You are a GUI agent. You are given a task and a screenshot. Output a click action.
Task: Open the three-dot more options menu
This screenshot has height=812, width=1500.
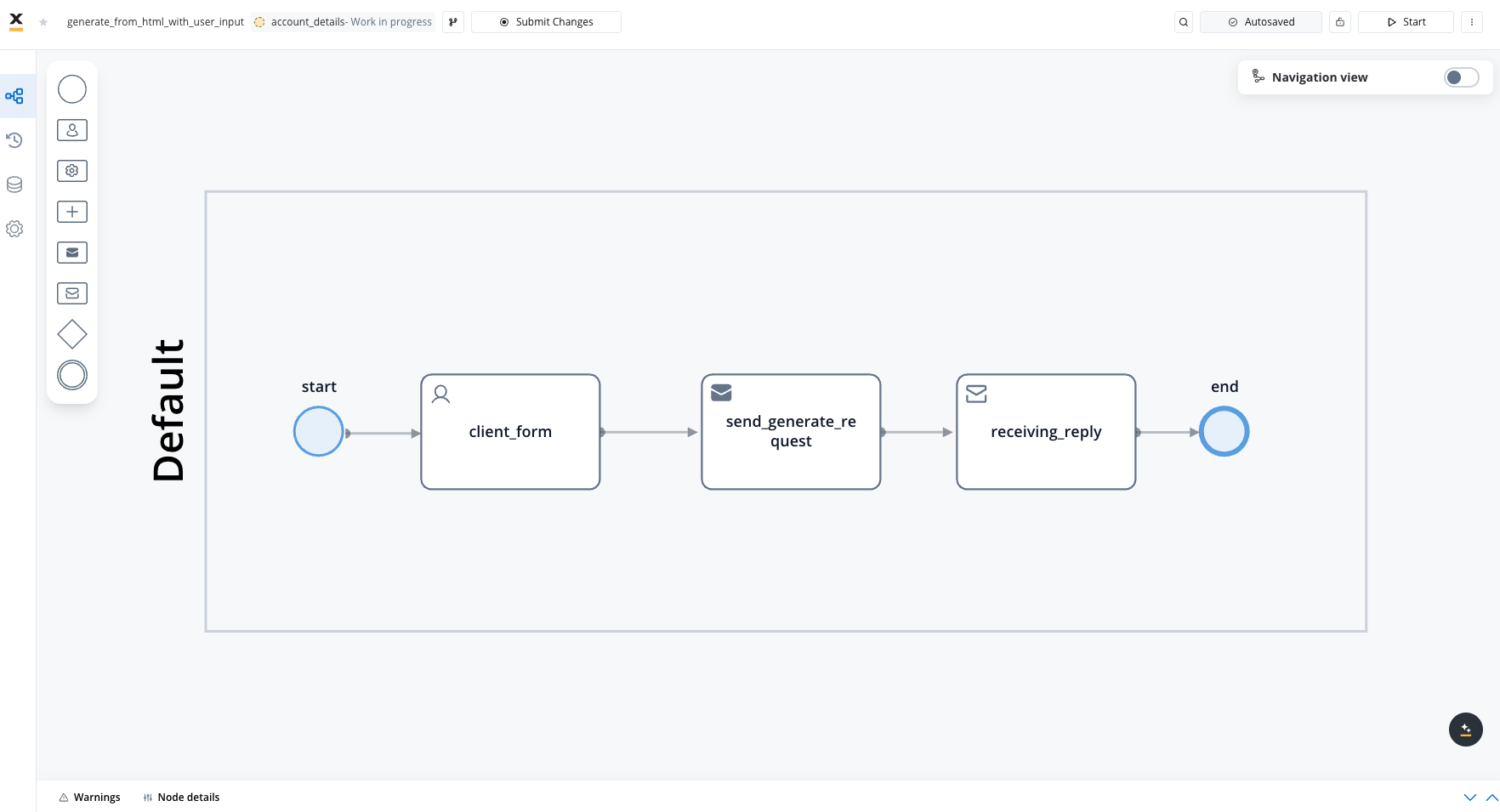[1472, 22]
